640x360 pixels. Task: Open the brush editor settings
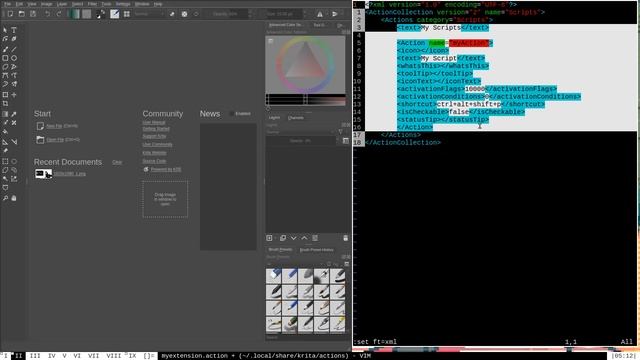[x=115, y=14]
